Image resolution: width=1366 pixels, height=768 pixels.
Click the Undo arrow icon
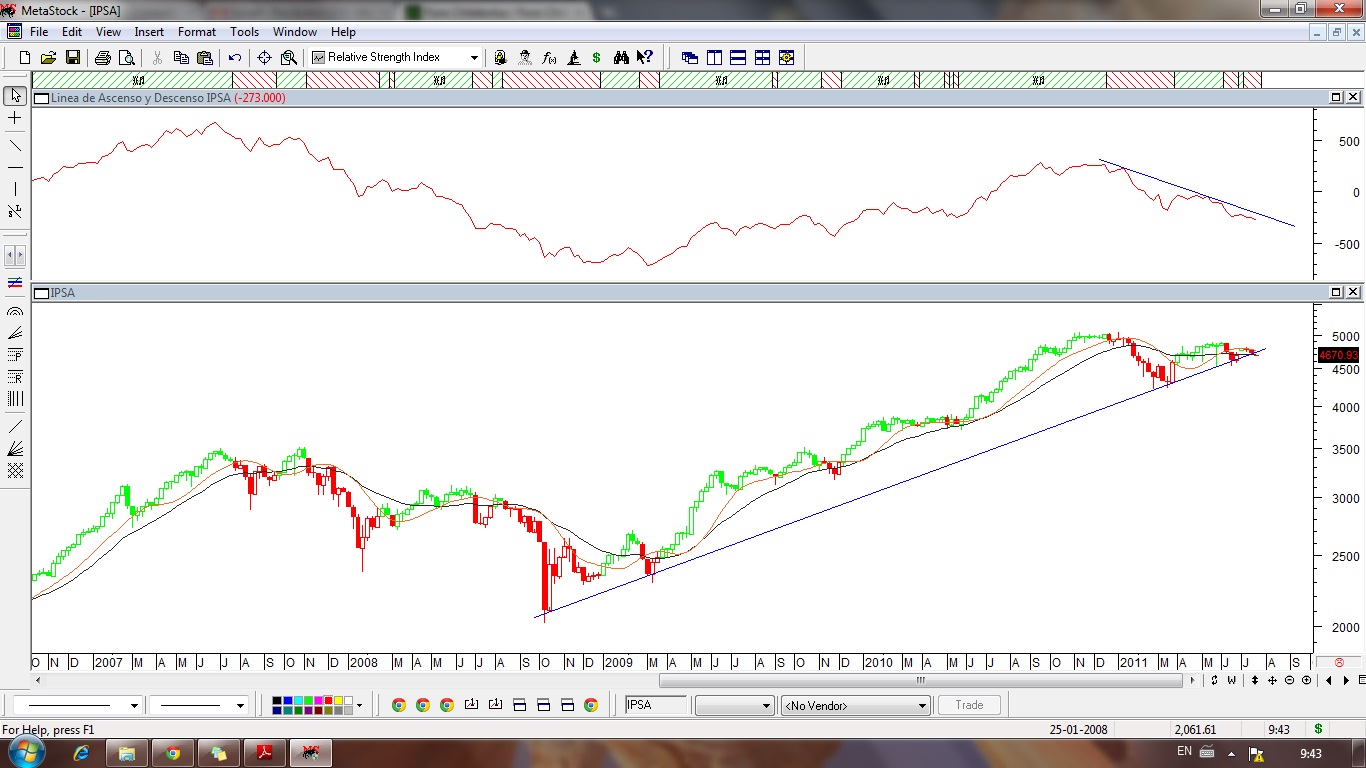click(235, 58)
